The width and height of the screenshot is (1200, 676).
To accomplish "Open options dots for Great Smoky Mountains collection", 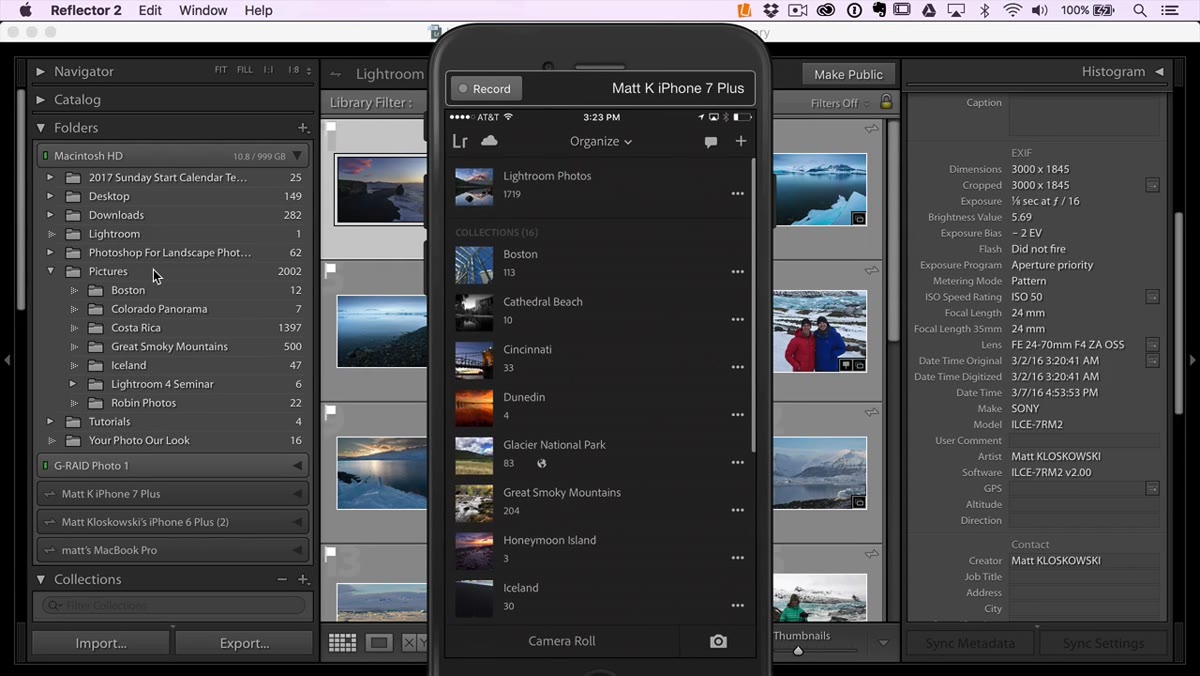I will coord(737,510).
